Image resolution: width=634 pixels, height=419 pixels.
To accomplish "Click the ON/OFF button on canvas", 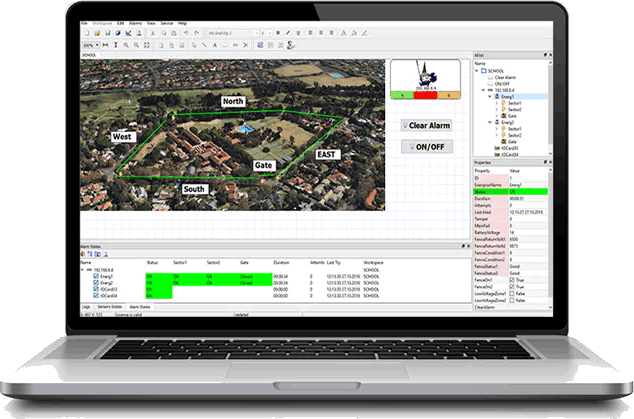I will click(x=427, y=147).
